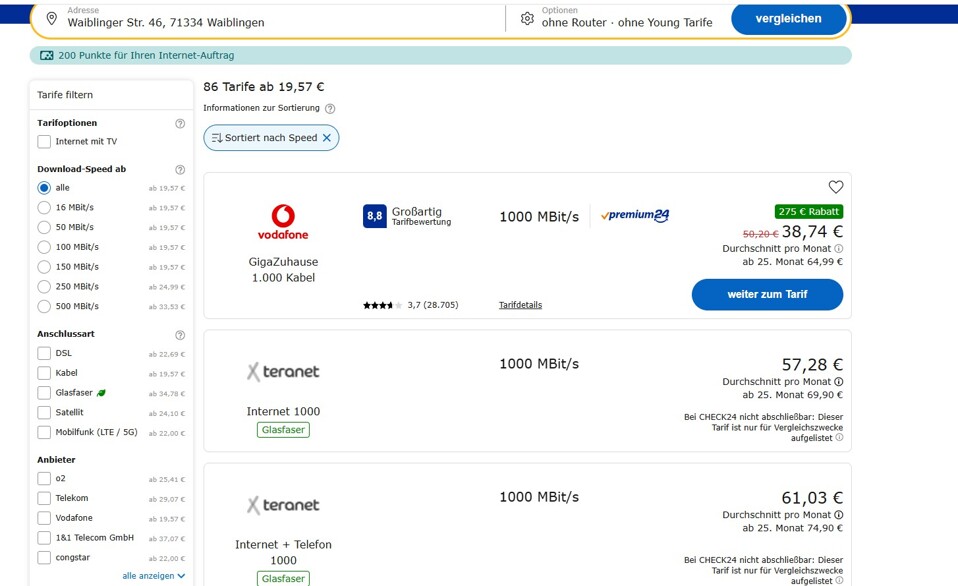The height and width of the screenshot is (586, 958).
Task: Save Vodafone tariff with heart icon
Action: (835, 187)
